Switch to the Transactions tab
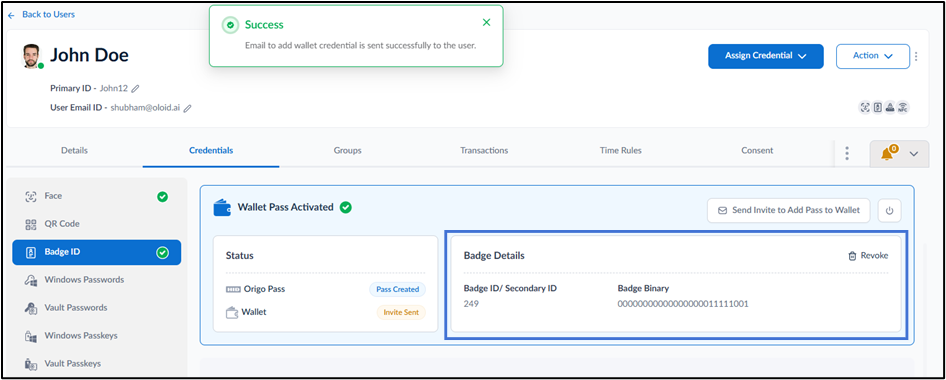The height and width of the screenshot is (380, 946). click(484, 151)
